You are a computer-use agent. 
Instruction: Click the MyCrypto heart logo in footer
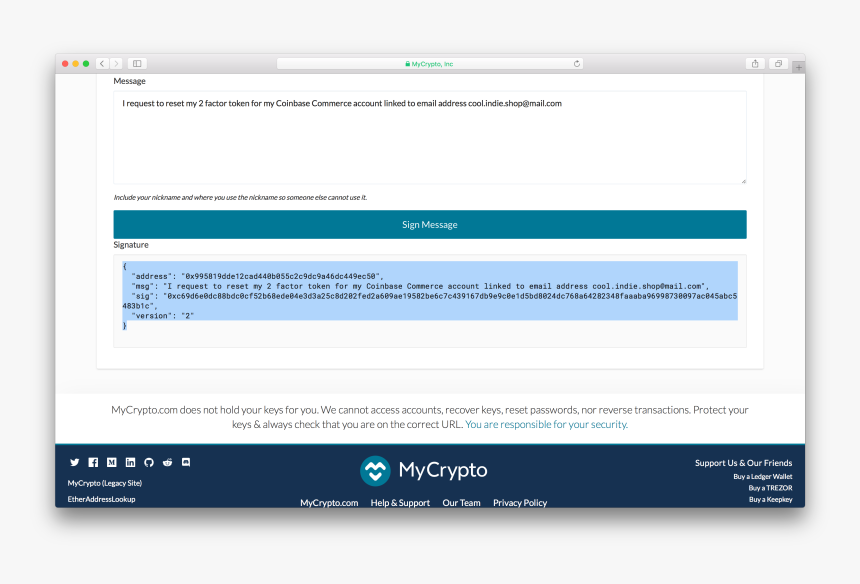point(375,470)
